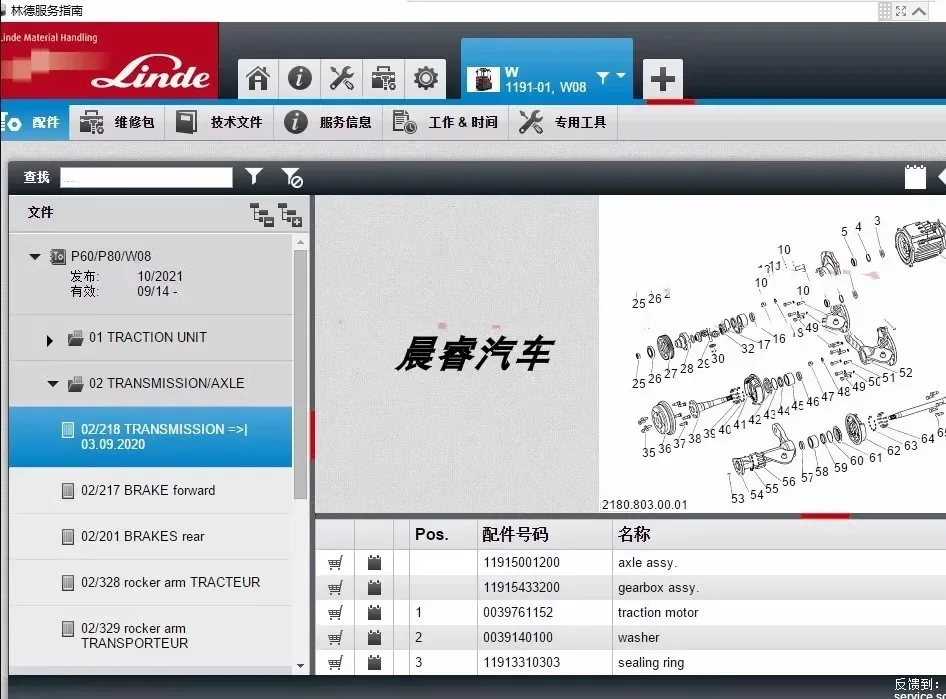
Task: Select part number 11913310303
Action: [x=521, y=662]
